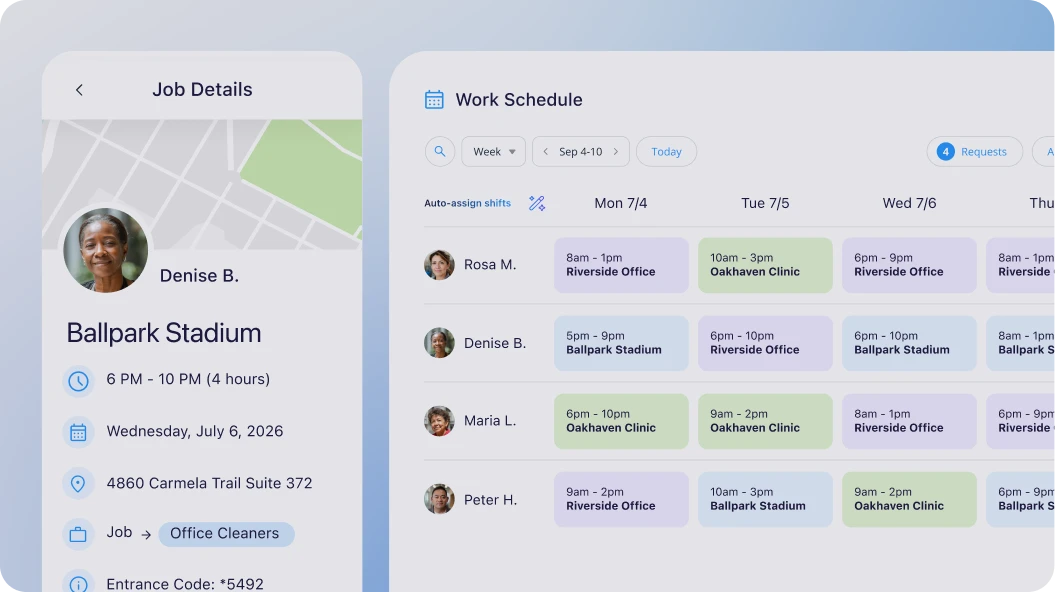The height and width of the screenshot is (592, 1055).
Task: Open Peter H.'s Monday 9am - 2pm Riverside Office shift
Action: 621,499
